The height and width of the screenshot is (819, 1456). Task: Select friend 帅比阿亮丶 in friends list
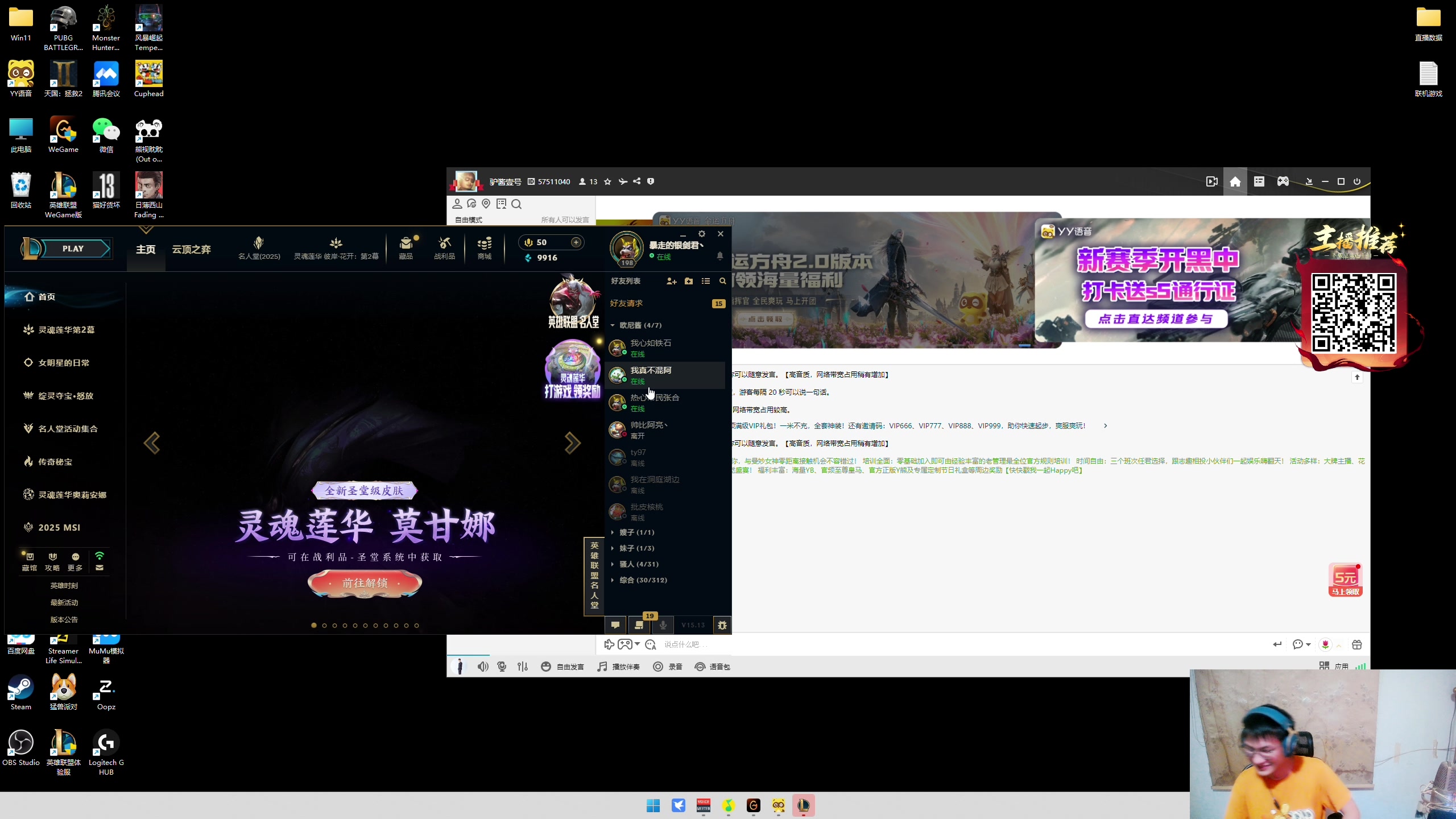click(x=665, y=430)
